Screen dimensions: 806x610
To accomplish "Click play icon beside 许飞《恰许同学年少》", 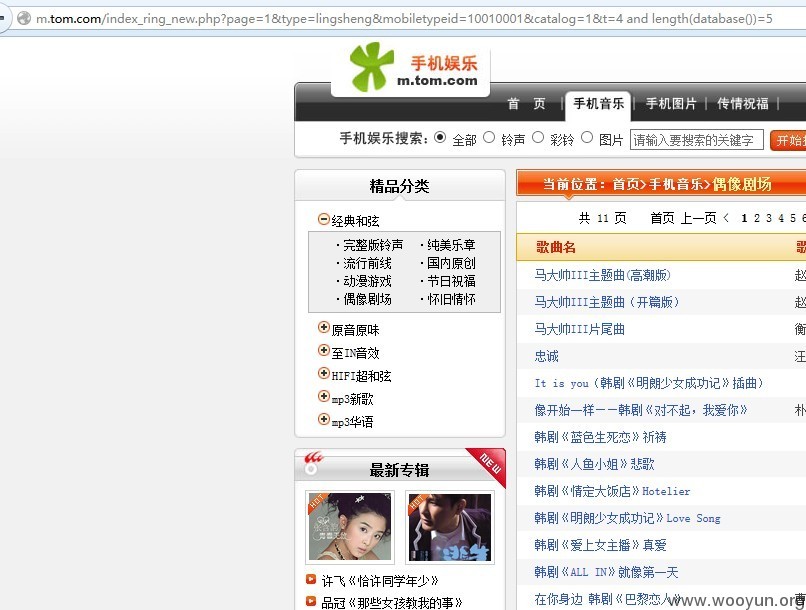I will coord(310,579).
